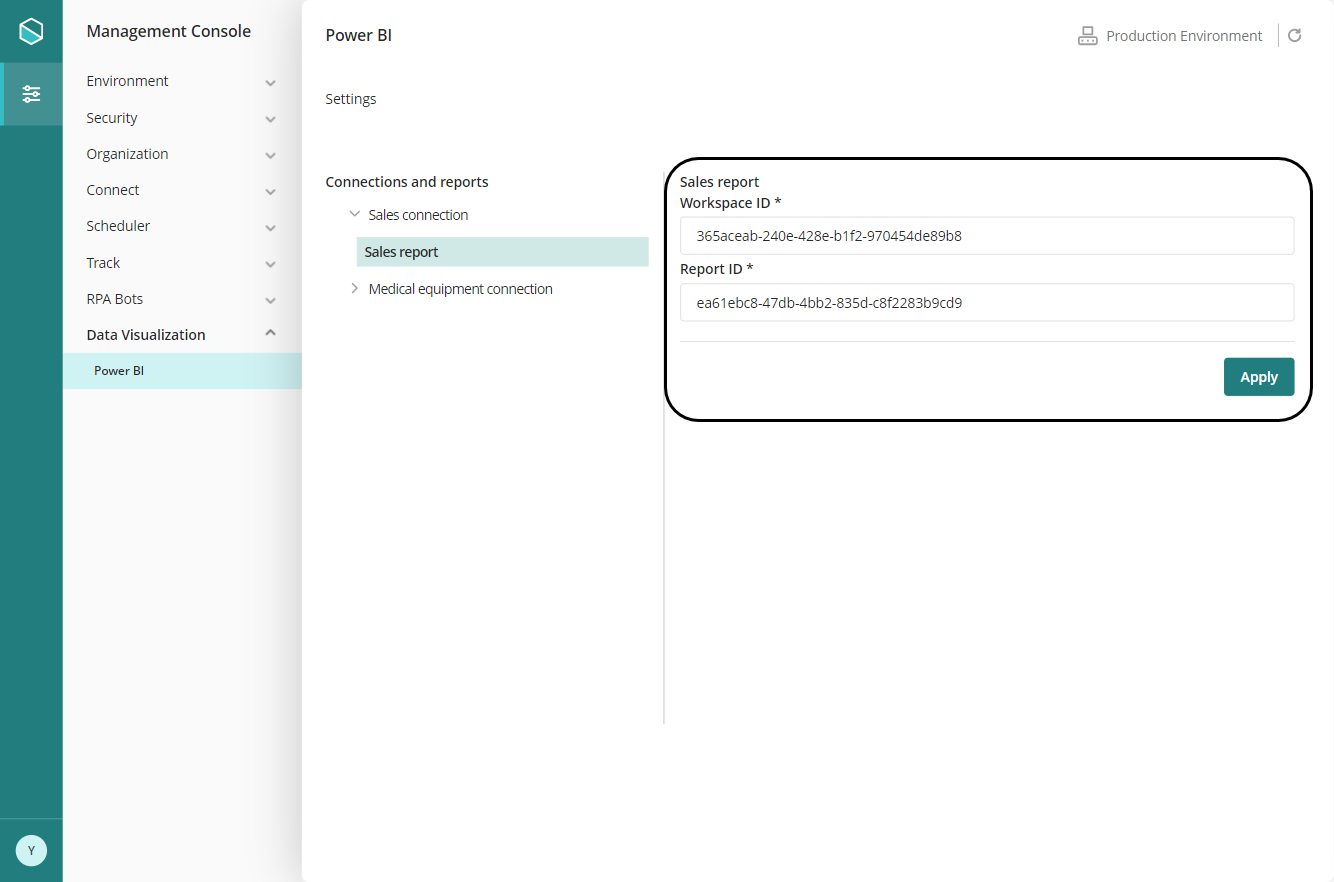Screen dimensions: 1334x882
Task: Click the Report ID input field
Action: point(987,302)
